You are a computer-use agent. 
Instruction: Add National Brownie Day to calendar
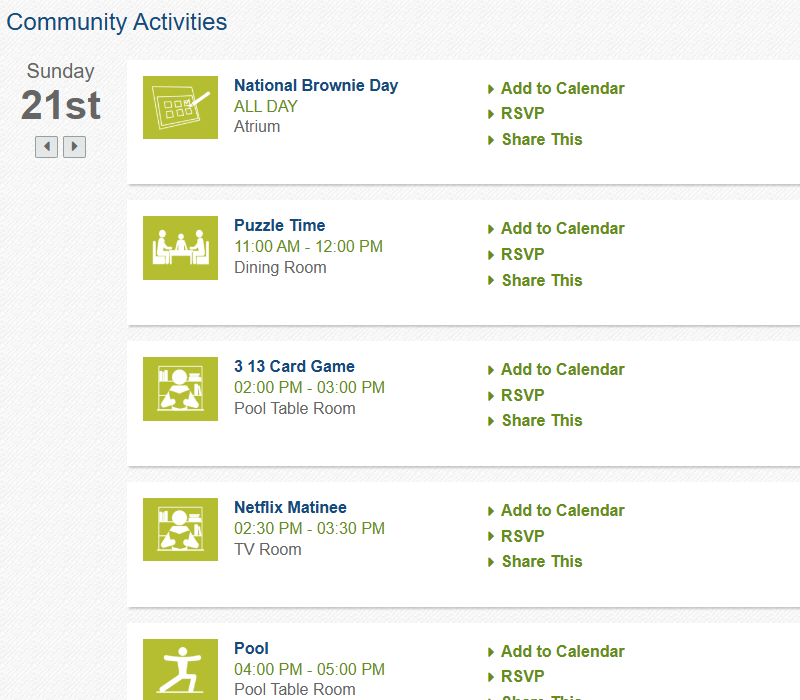click(x=562, y=88)
